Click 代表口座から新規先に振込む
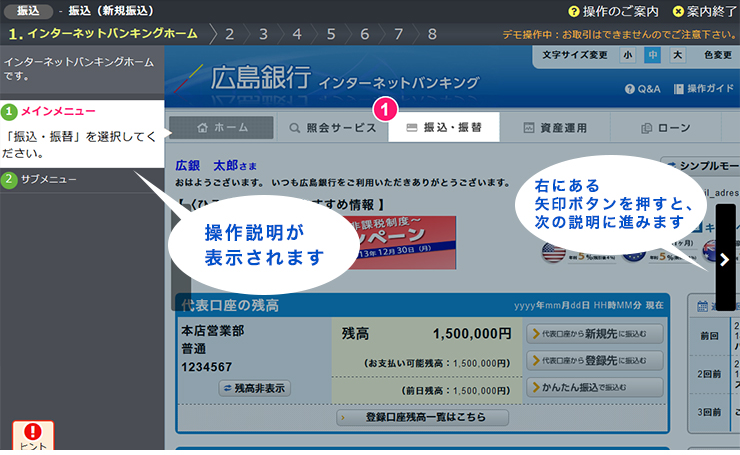 click(x=595, y=334)
